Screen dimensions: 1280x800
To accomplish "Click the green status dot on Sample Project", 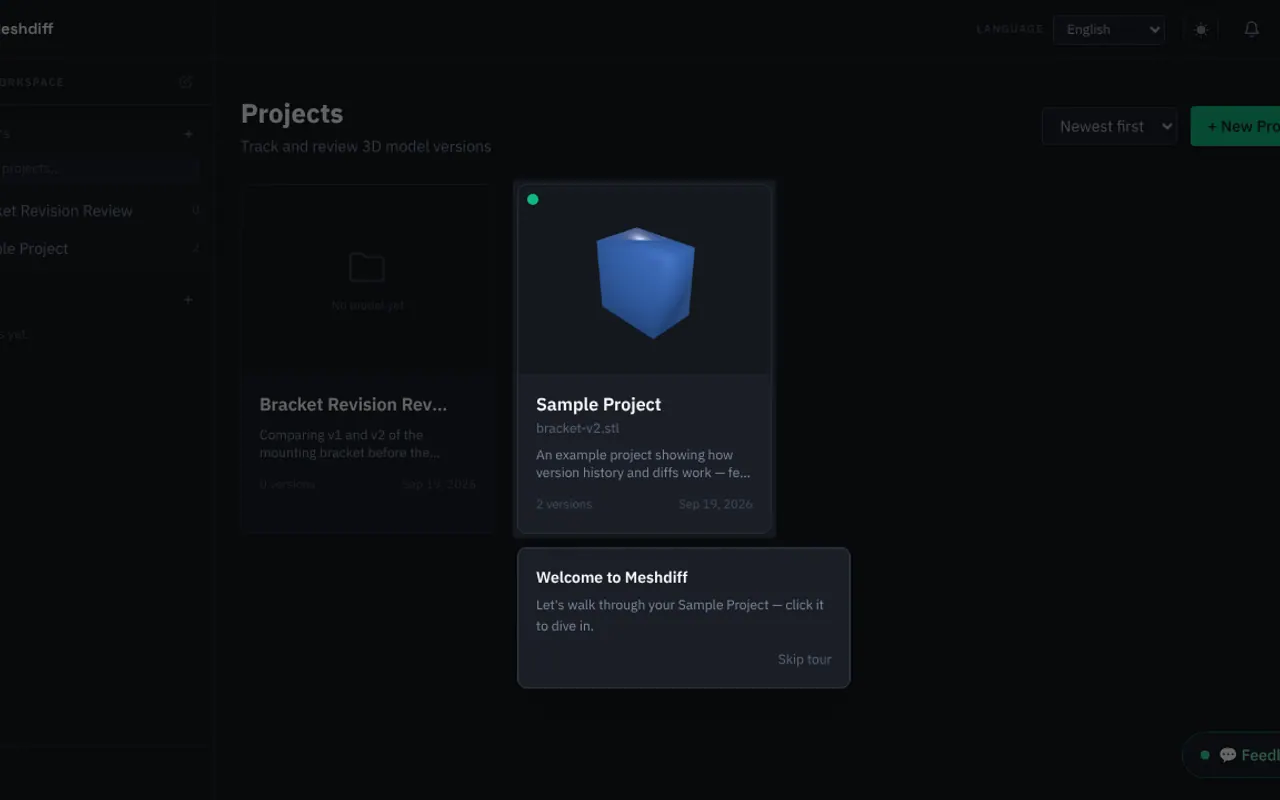I will (x=533, y=199).
